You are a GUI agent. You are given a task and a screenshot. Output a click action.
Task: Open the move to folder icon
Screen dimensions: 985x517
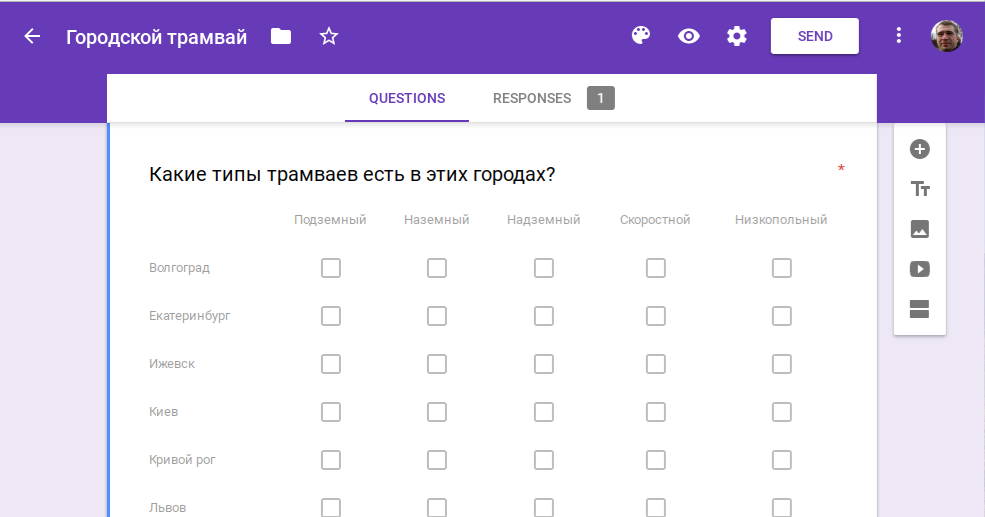(x=281, y=37)
